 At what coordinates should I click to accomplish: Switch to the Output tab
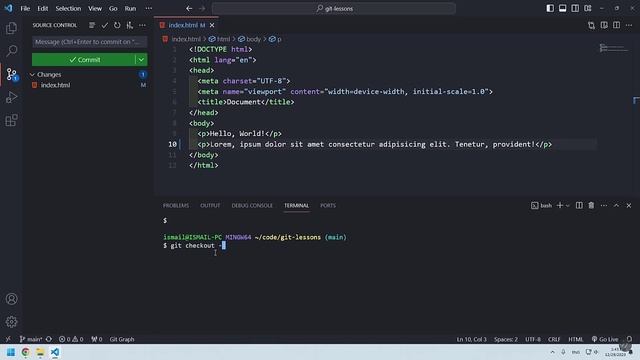210,206
